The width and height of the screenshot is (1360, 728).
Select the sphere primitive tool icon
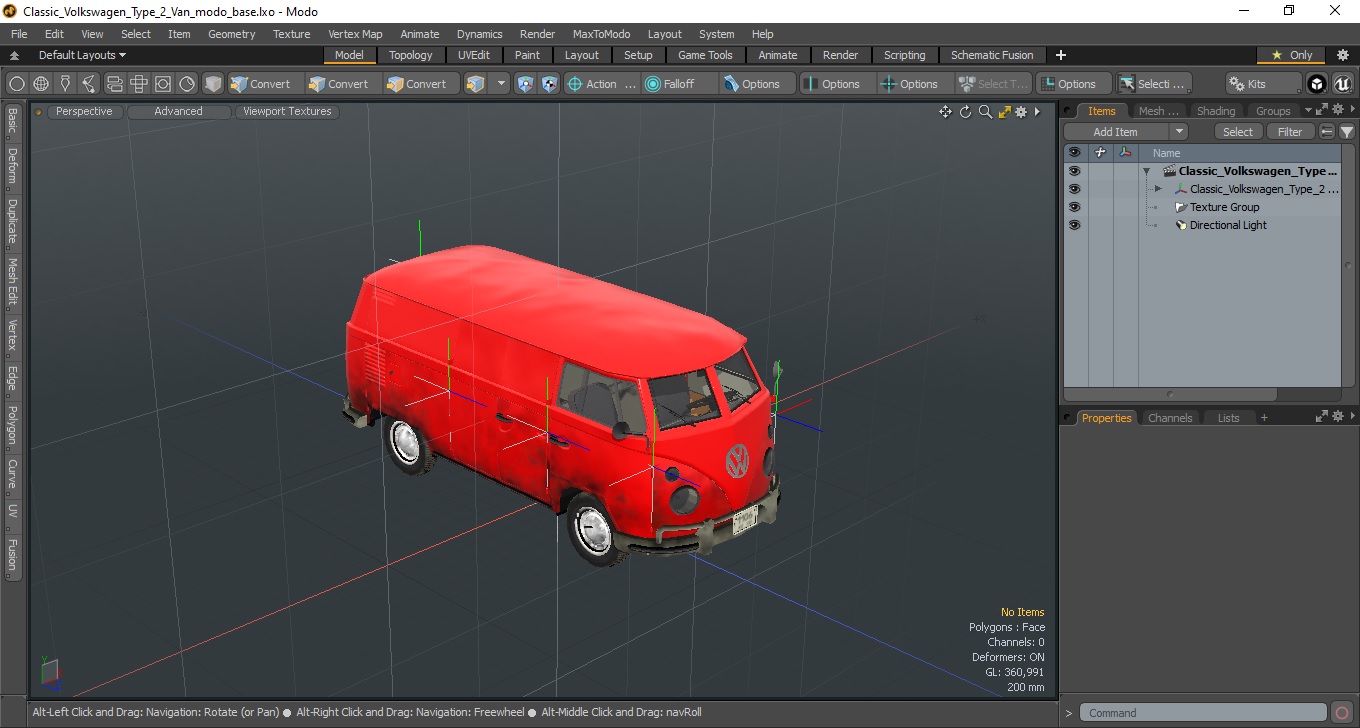pos(17,84)
